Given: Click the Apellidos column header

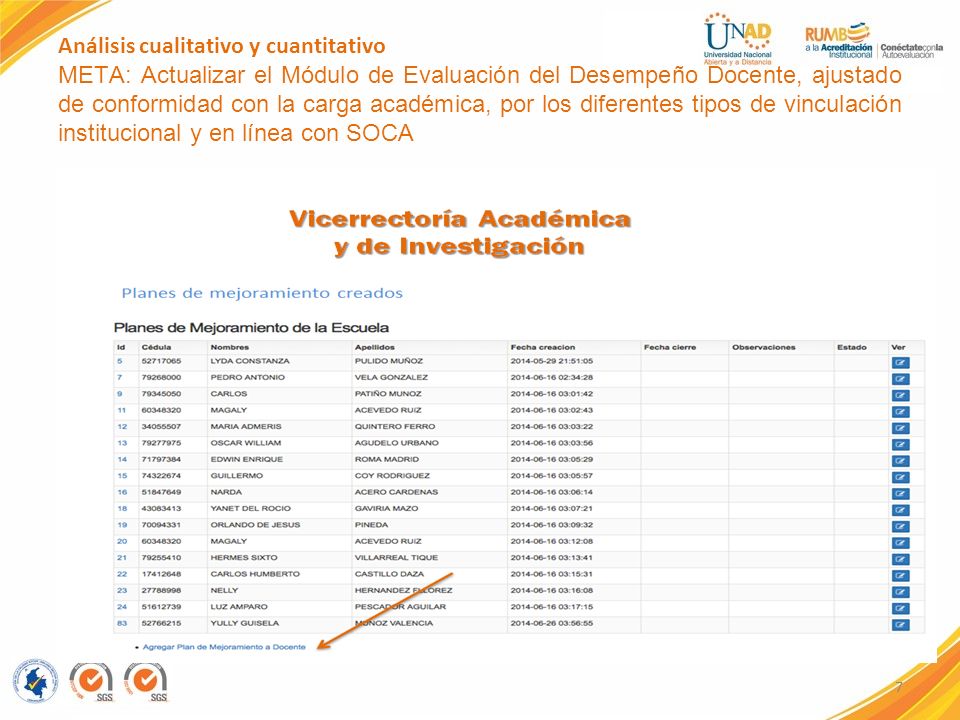Looking at the screenshot, I should [x=375, y=347].
